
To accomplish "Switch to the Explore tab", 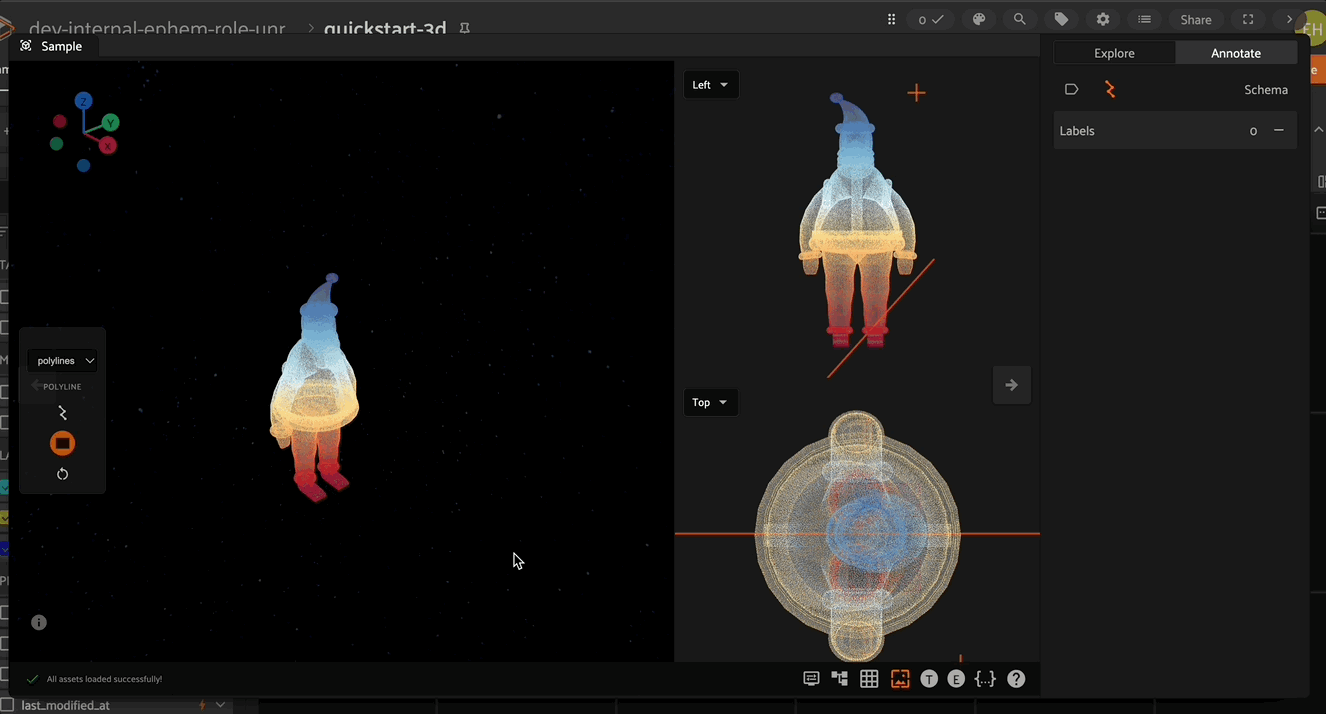I will [x=1114, y=53].
